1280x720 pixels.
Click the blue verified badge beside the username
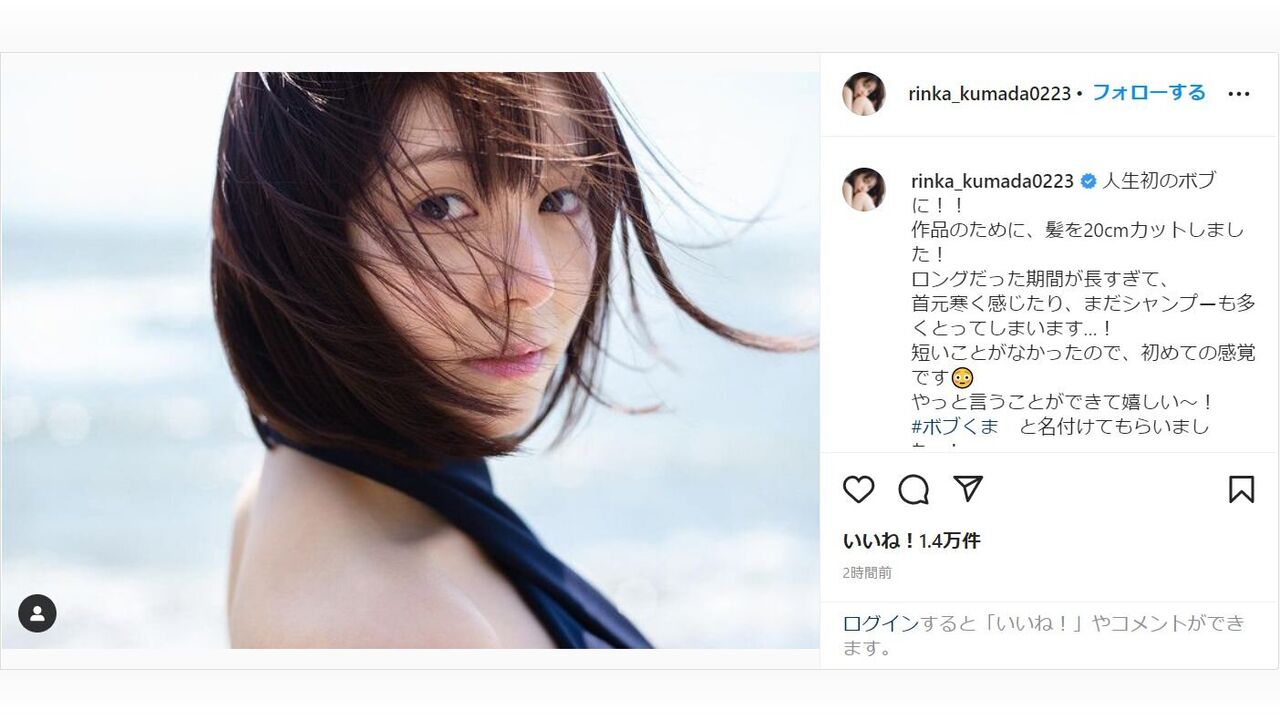click(x=1089, y=181)
